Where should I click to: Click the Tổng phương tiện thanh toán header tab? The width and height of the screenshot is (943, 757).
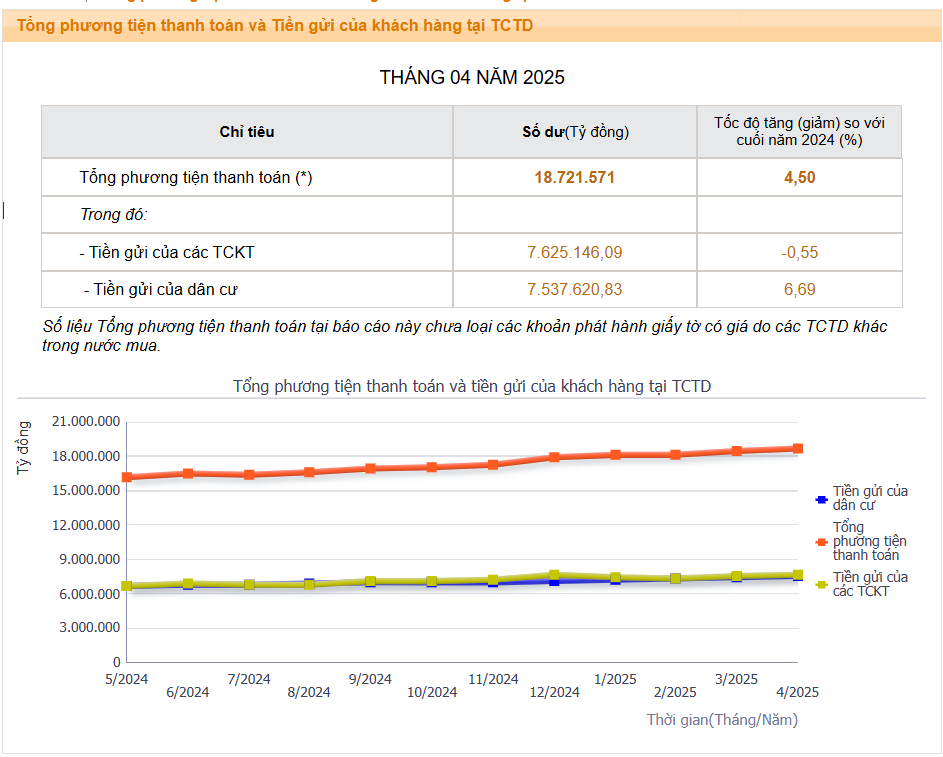point(275,25)
